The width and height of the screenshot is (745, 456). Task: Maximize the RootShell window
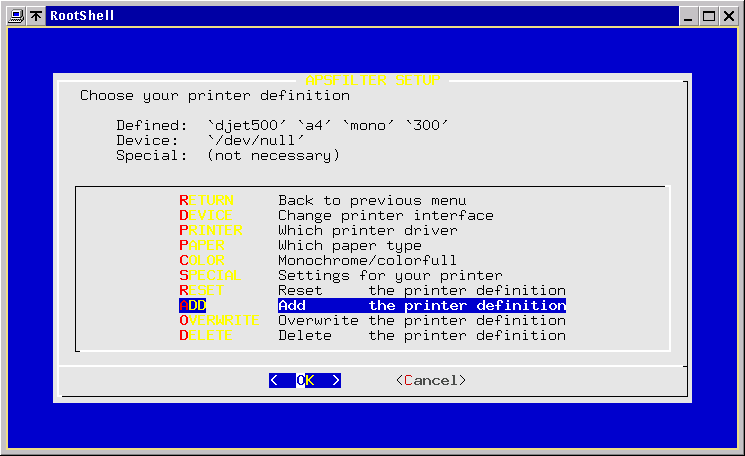coord(709,16)
